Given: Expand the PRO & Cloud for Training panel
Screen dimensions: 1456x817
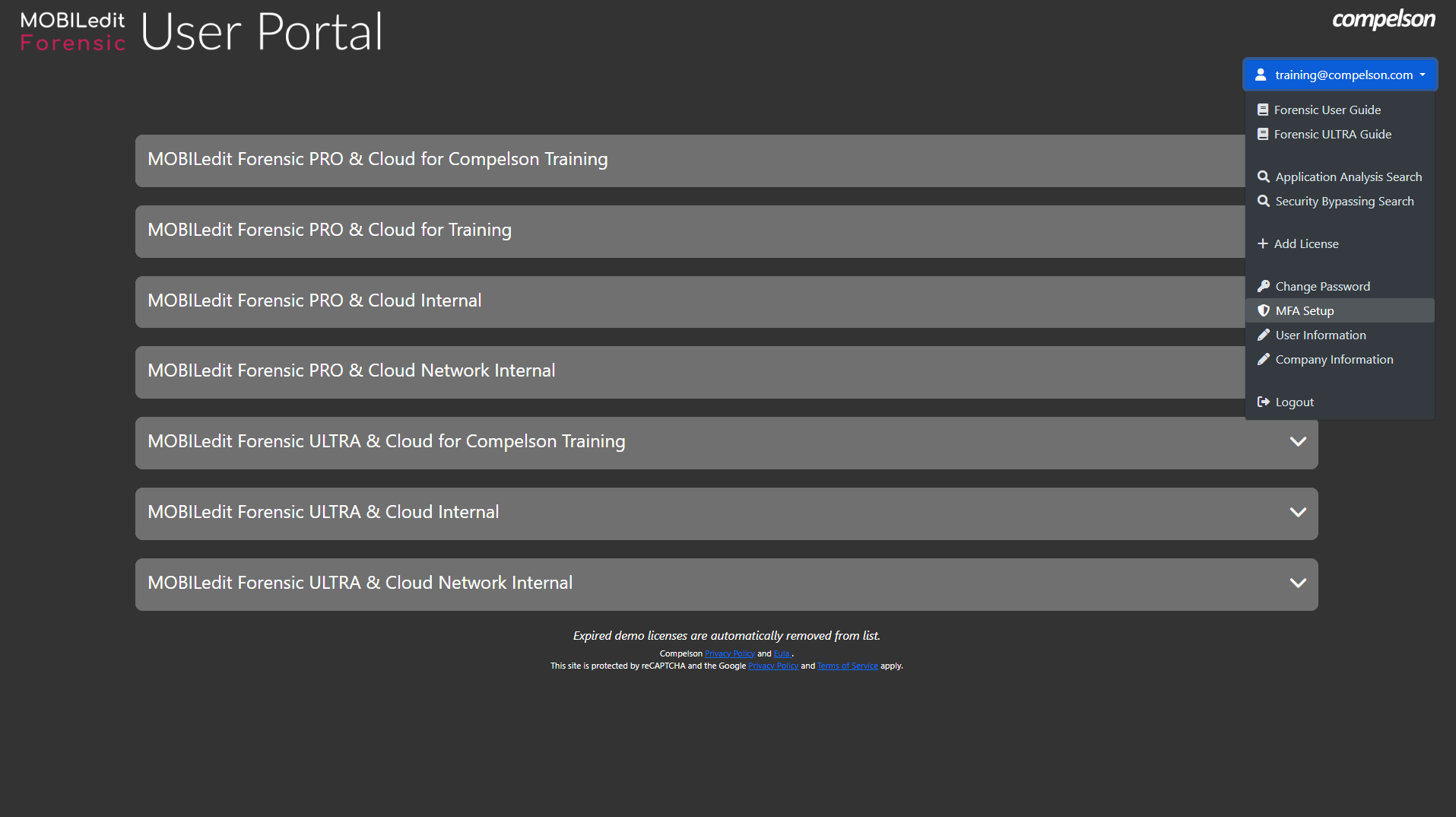Looking at the screenshot, I should (684, 230).
